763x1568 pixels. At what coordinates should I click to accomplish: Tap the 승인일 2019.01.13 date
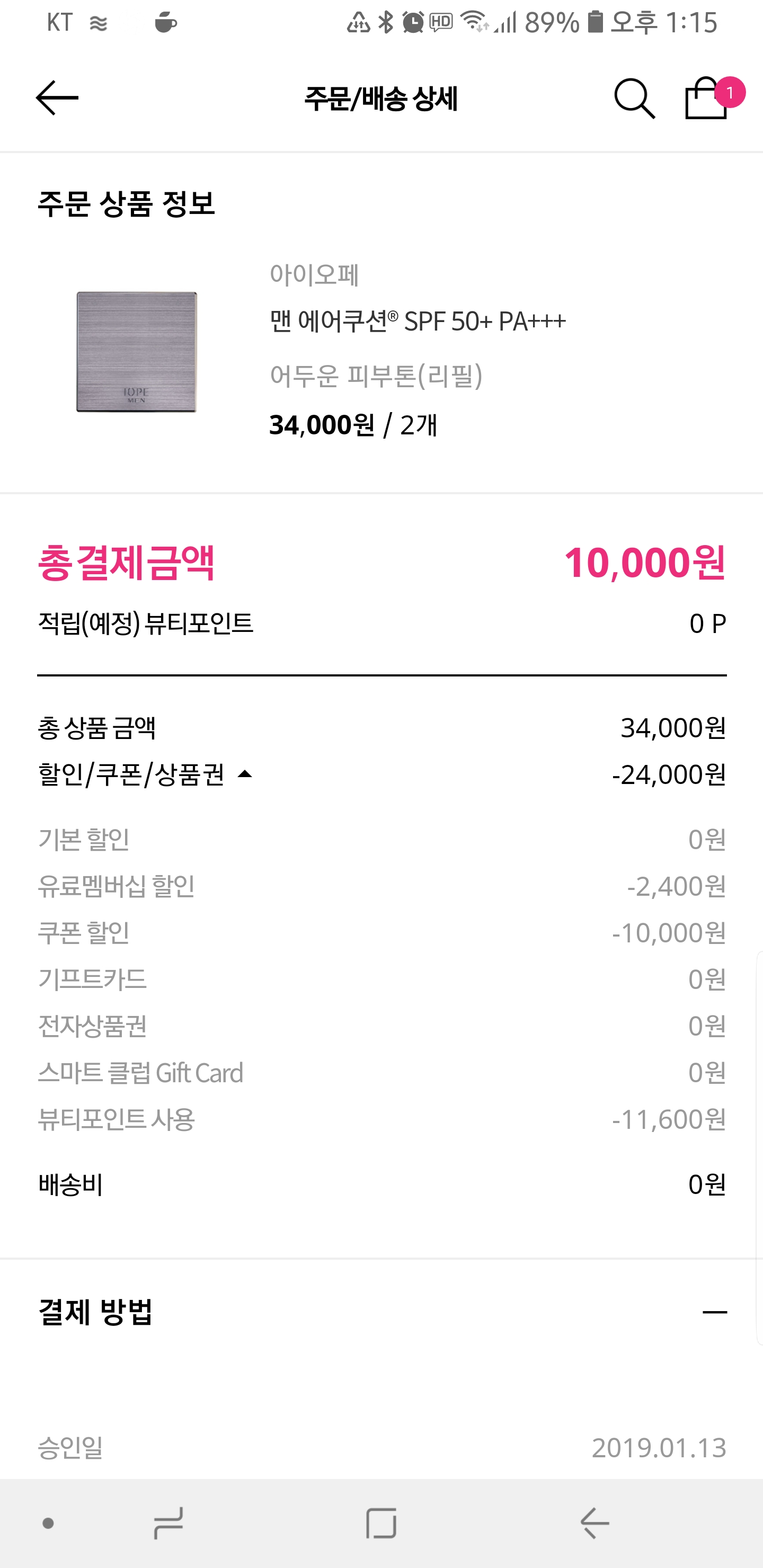[x=658, y=1447]
